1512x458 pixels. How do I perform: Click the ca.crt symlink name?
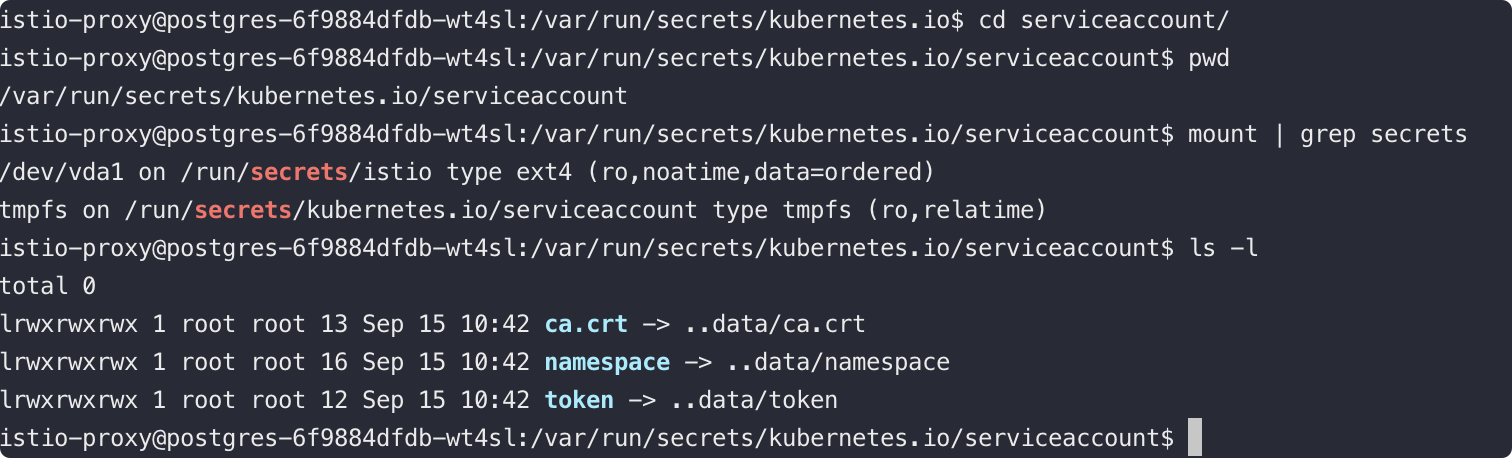[x=586, y=324]
